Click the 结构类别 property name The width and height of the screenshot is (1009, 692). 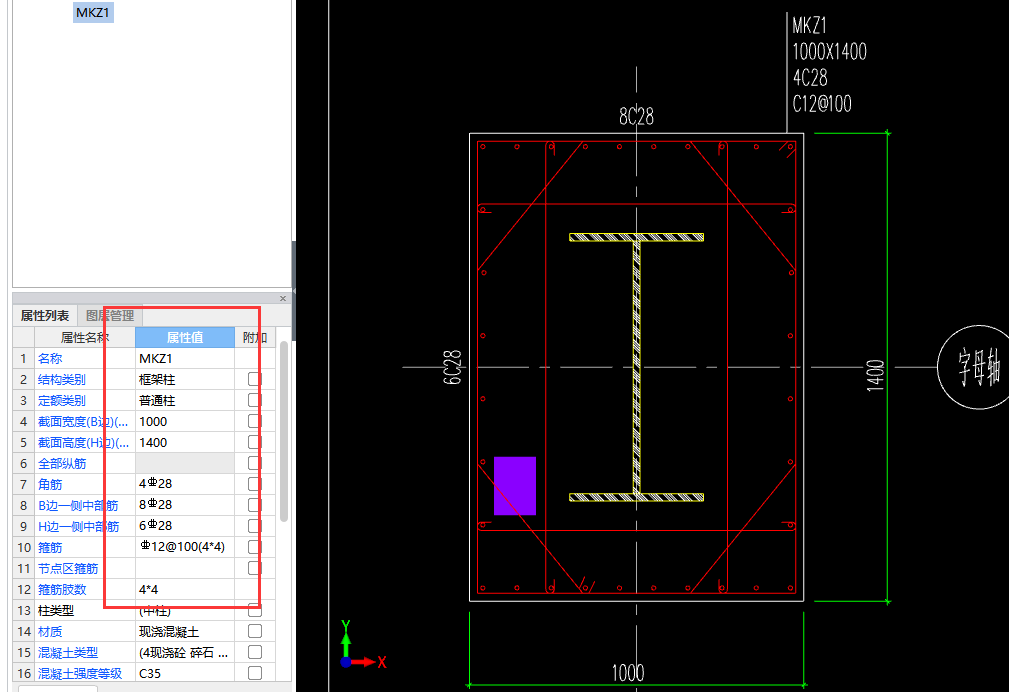click(62, 379)
